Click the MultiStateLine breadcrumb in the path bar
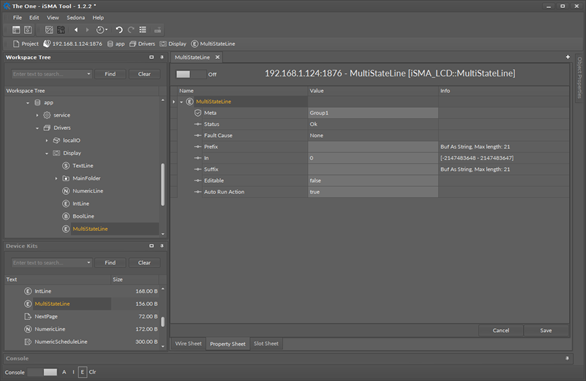Image resolution: width=586 pixels, height=381 pixels. pos(213,44)
